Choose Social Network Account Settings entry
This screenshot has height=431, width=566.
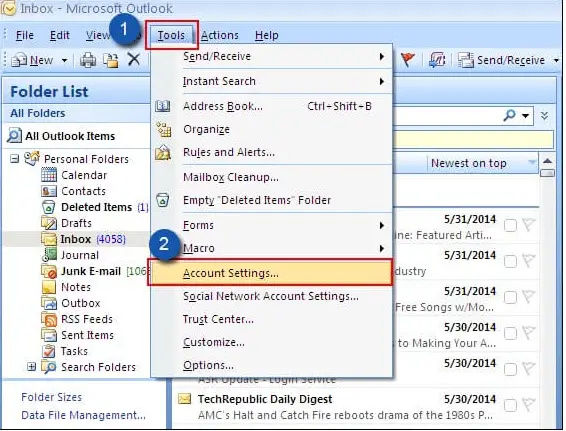coord(271,296)
